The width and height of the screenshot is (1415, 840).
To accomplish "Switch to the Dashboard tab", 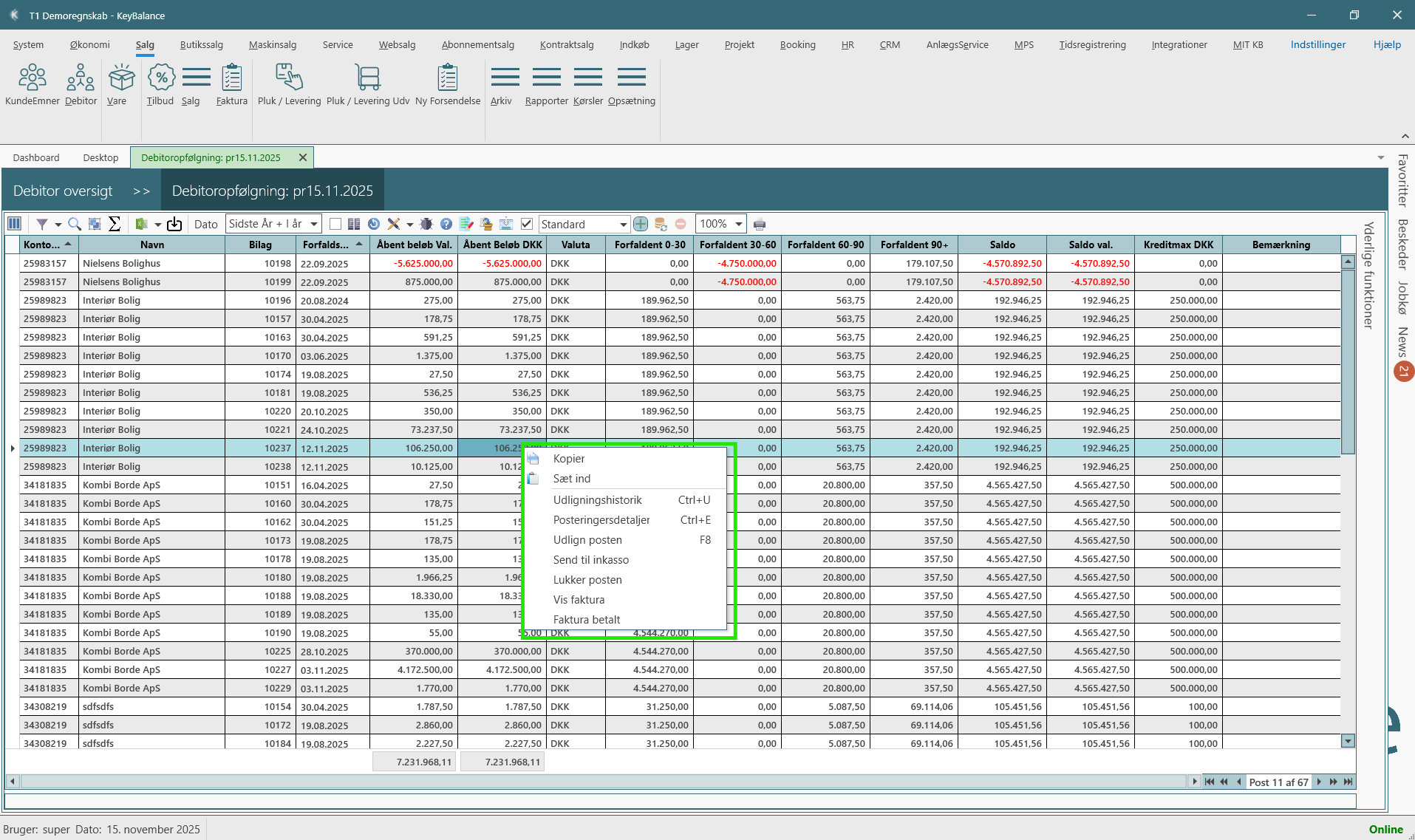I will (36, 157).
